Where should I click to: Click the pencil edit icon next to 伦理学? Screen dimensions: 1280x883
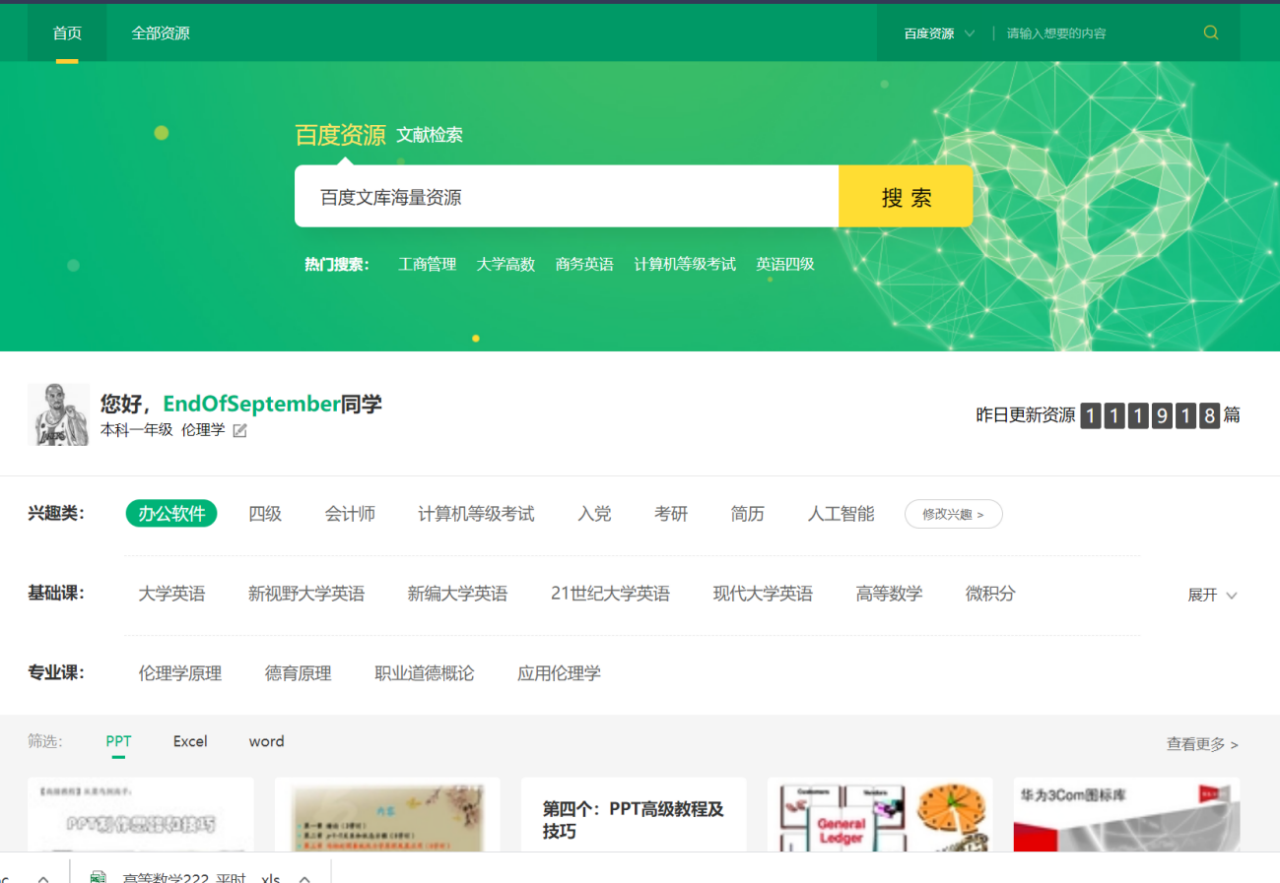239,430
